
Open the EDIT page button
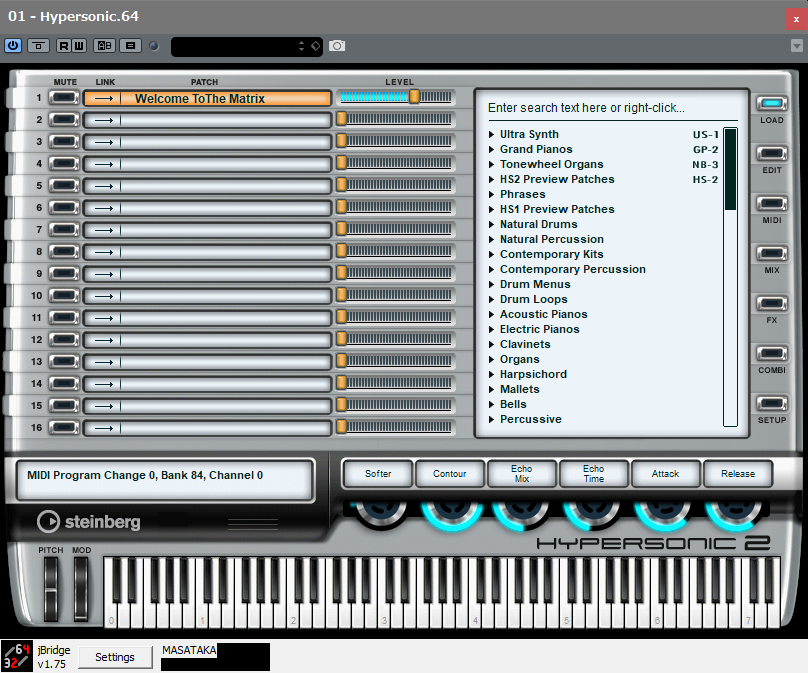tap(771, 154)
